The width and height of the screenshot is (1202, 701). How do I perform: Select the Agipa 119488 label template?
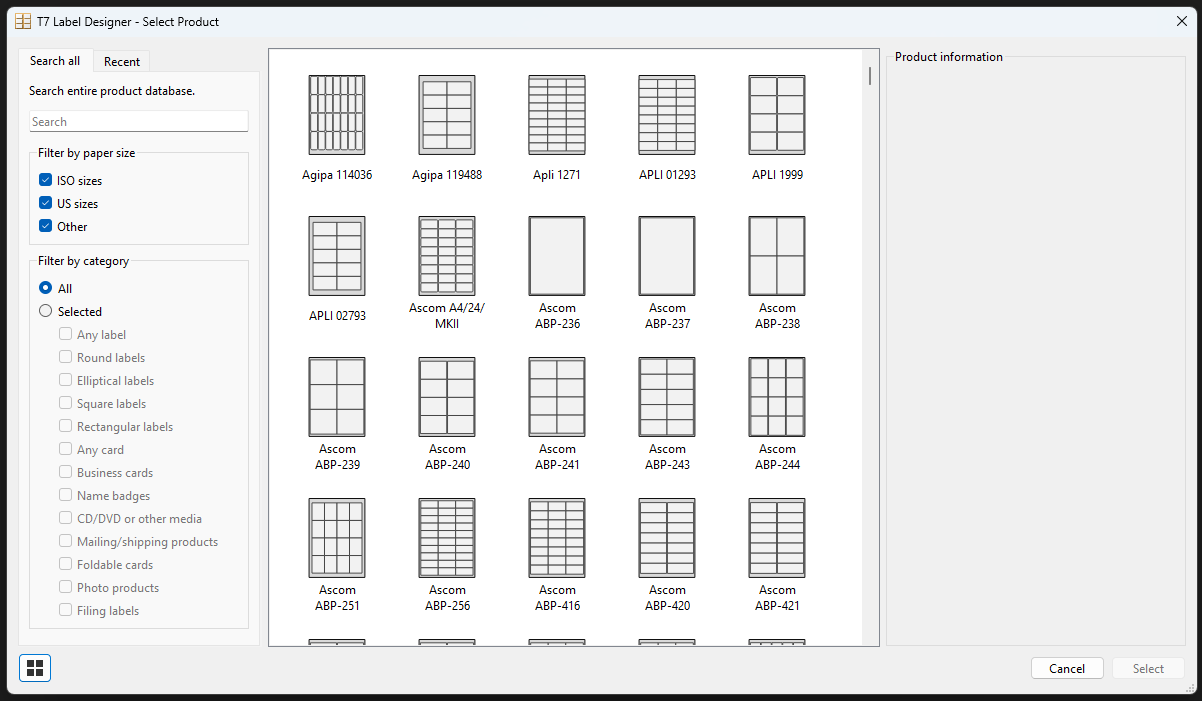(447, 115)
